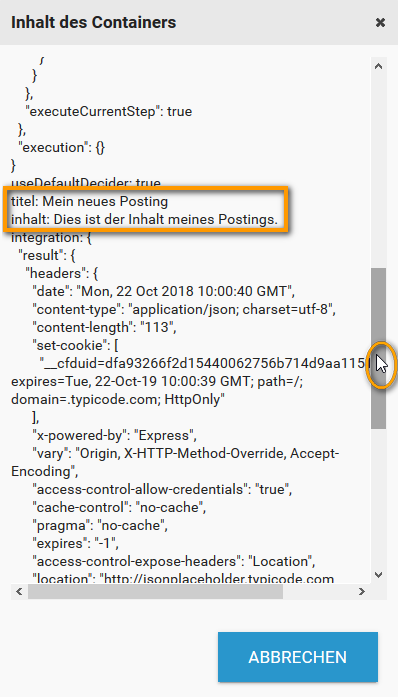Image resolution: width=398 pixels, height=697 pixels.
Task: Click the horizontal scrollbar left arrow
Action: tap(19, 591)
